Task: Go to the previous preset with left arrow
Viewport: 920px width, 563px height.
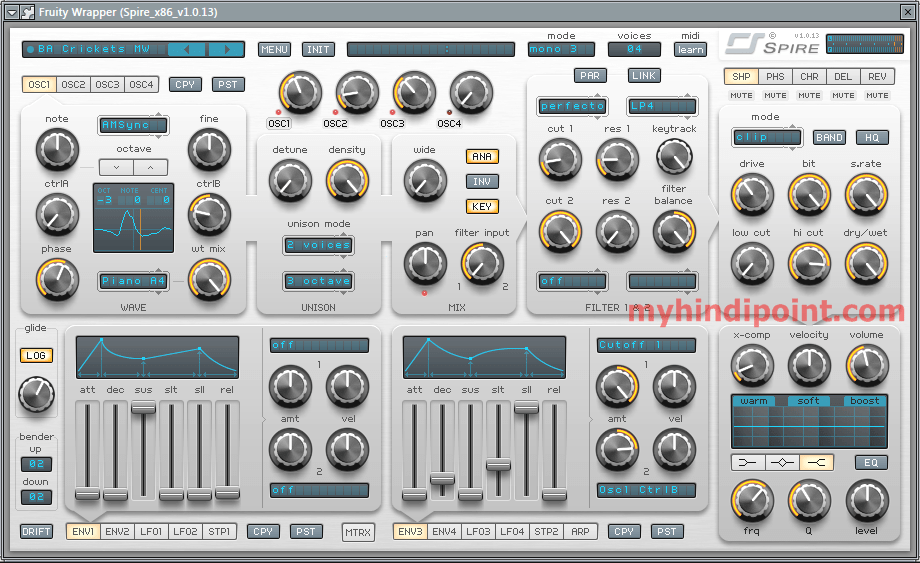Action: click(x=187, y=49)
